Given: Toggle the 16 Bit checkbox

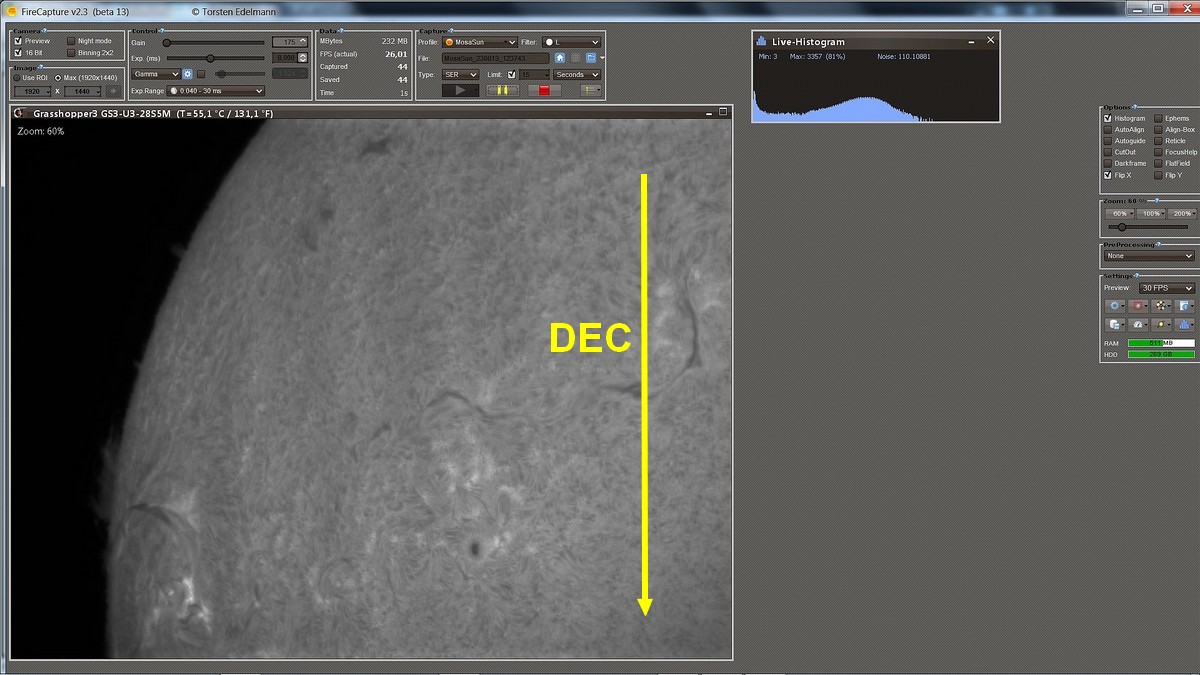Looking at the screenshot, I should (x=18, y=52).
